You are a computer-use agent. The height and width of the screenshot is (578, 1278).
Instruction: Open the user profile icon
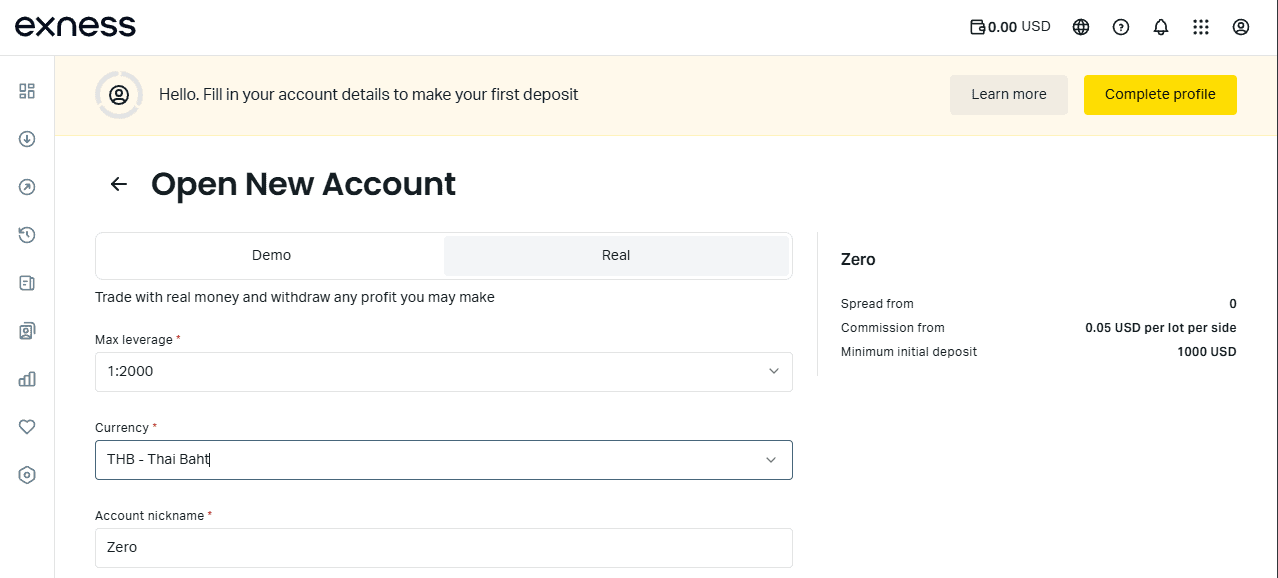[x=1241, y=27]
